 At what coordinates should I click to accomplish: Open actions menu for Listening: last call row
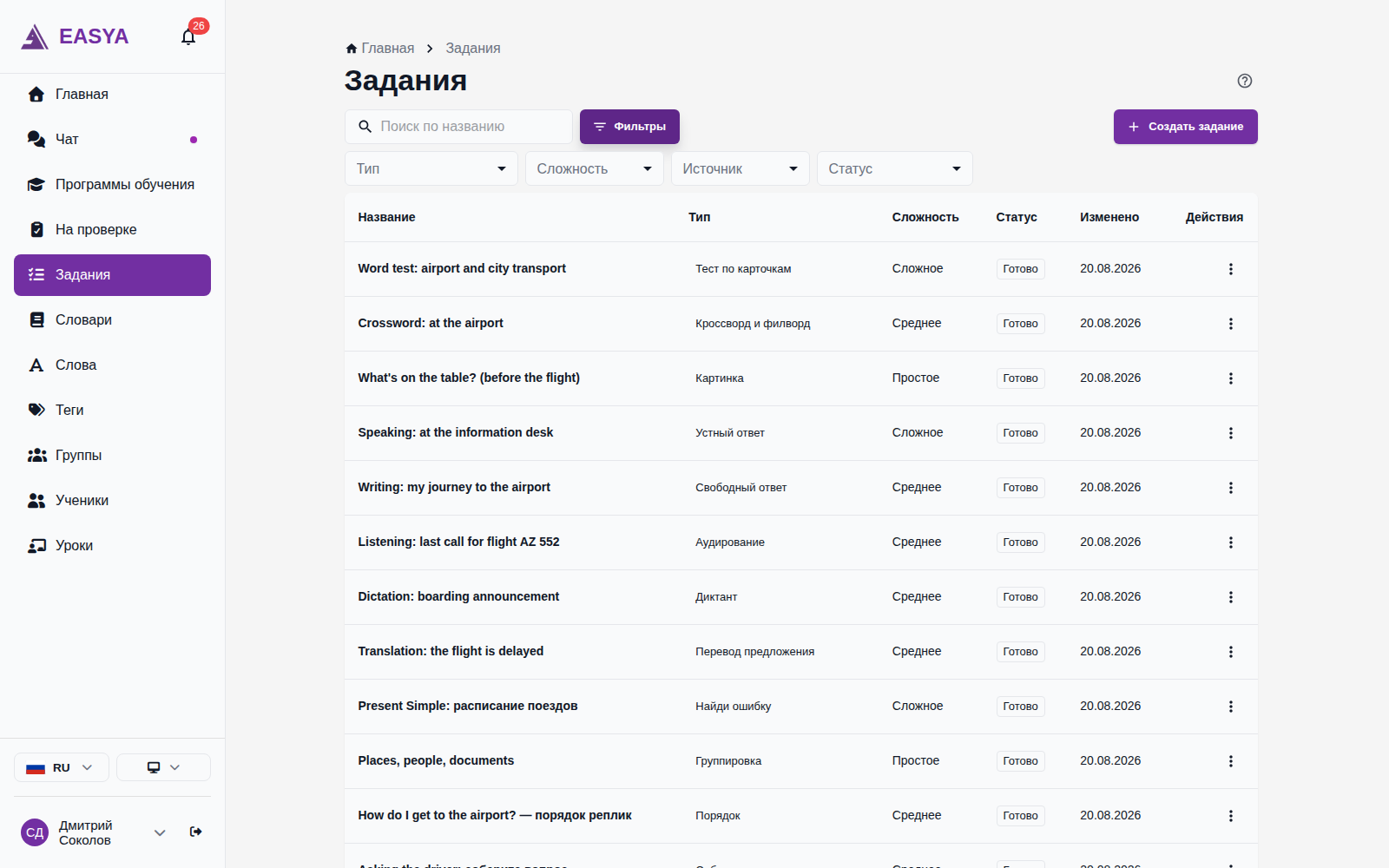pyautogui.click(x=1230, y=542)
